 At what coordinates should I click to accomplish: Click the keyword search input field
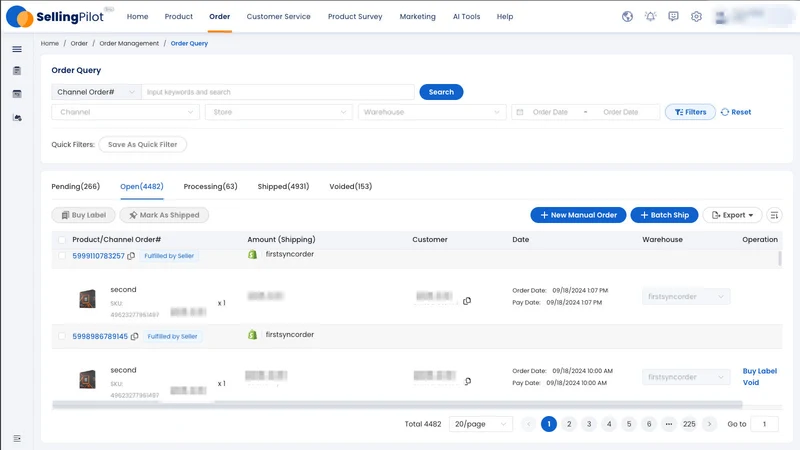(x=278, y=92)
